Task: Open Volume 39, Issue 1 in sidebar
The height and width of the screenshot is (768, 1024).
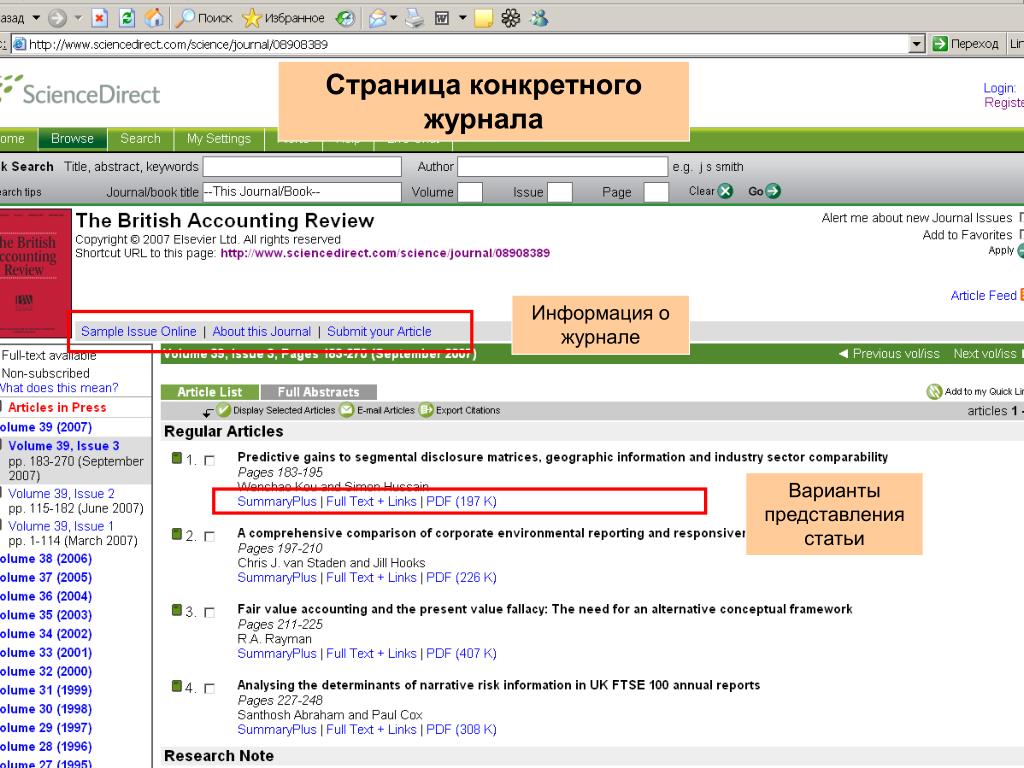Action: pyautogui.click(x=61, y=526)
